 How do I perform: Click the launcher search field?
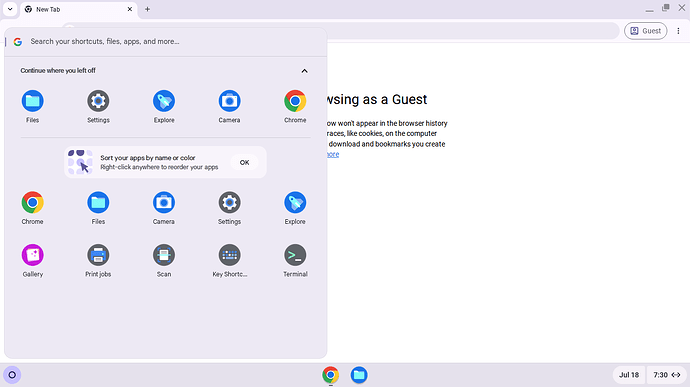[165, 42]
